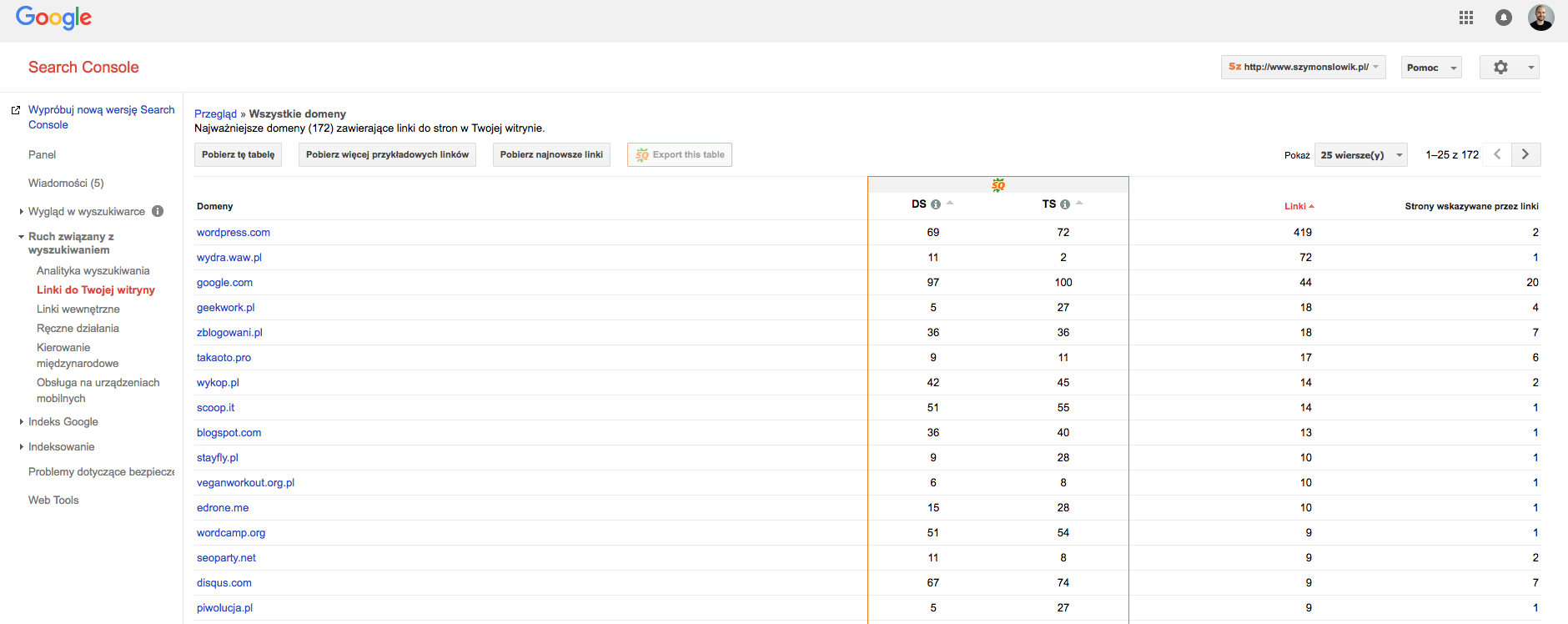This screenshot has width=1568, height=624.
Task: Click Wypróbuj nową wersję Search Console link
Action: click(102, 117)
